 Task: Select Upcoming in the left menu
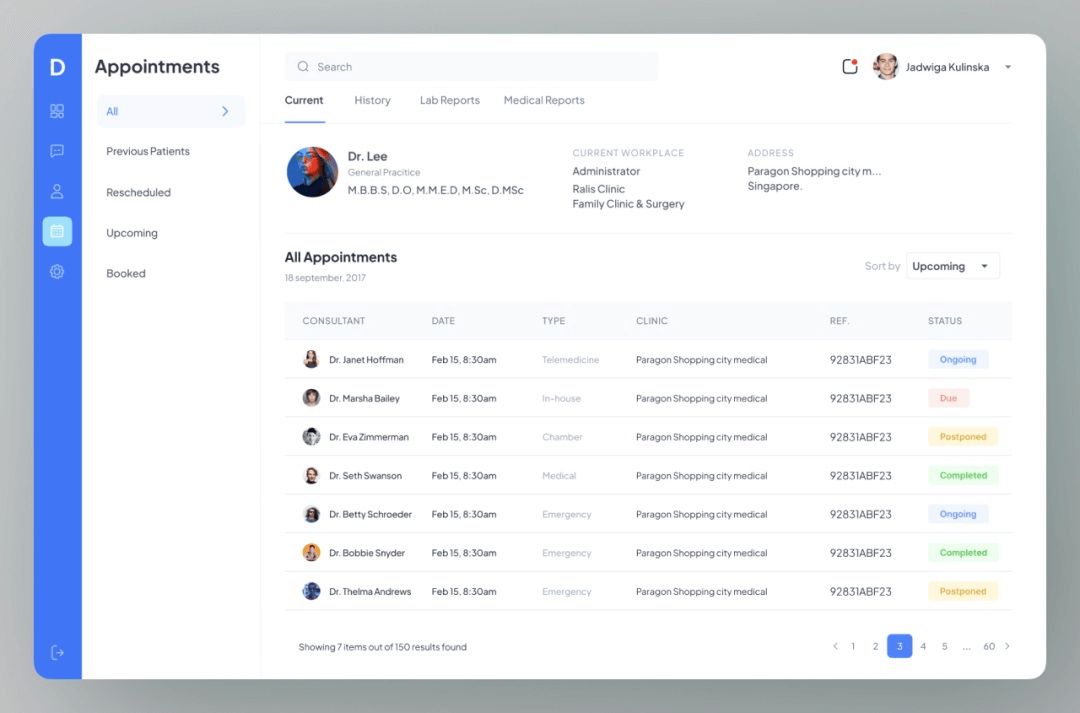132,233
